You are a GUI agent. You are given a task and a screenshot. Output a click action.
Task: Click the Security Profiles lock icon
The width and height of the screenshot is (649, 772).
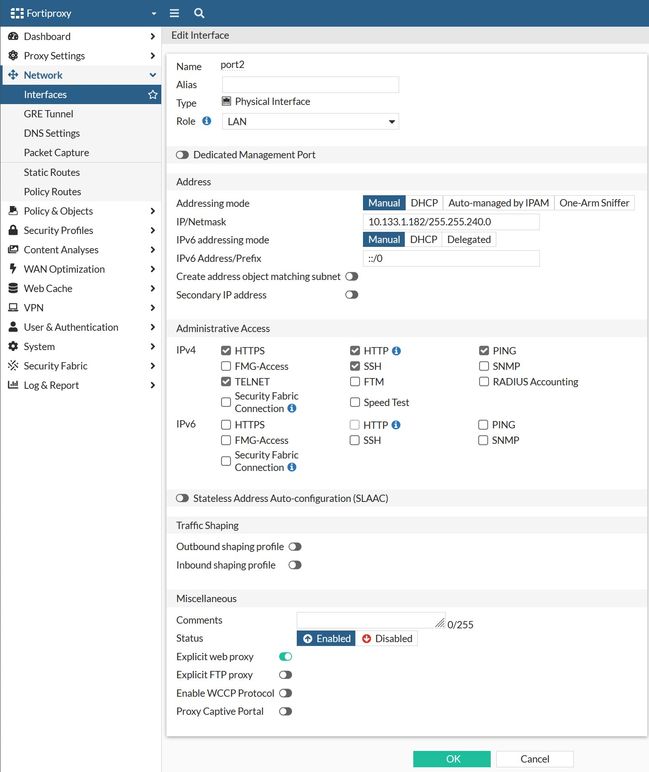click(x=13, y=230)
